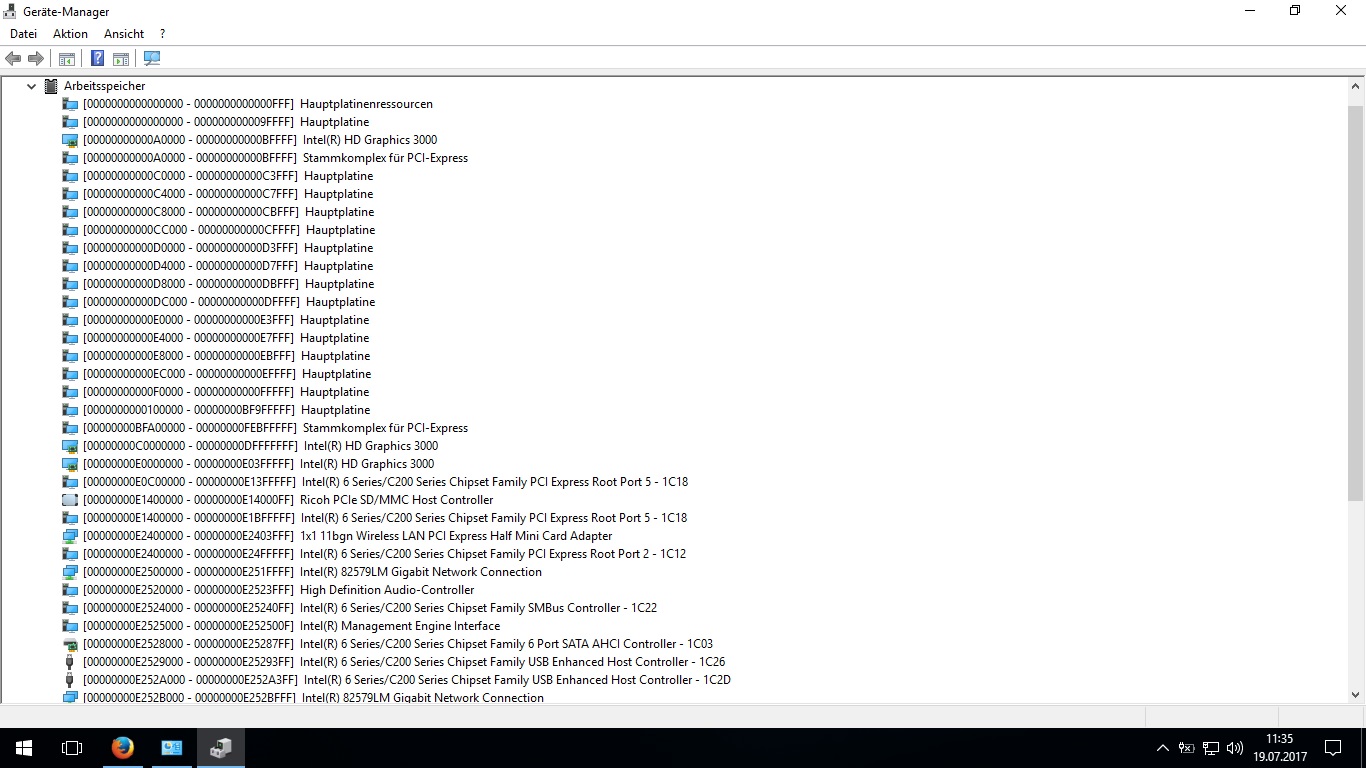The image size is (1366, 768).
Task: Launch Firefox from the taskbar
Action: [122, 748]
